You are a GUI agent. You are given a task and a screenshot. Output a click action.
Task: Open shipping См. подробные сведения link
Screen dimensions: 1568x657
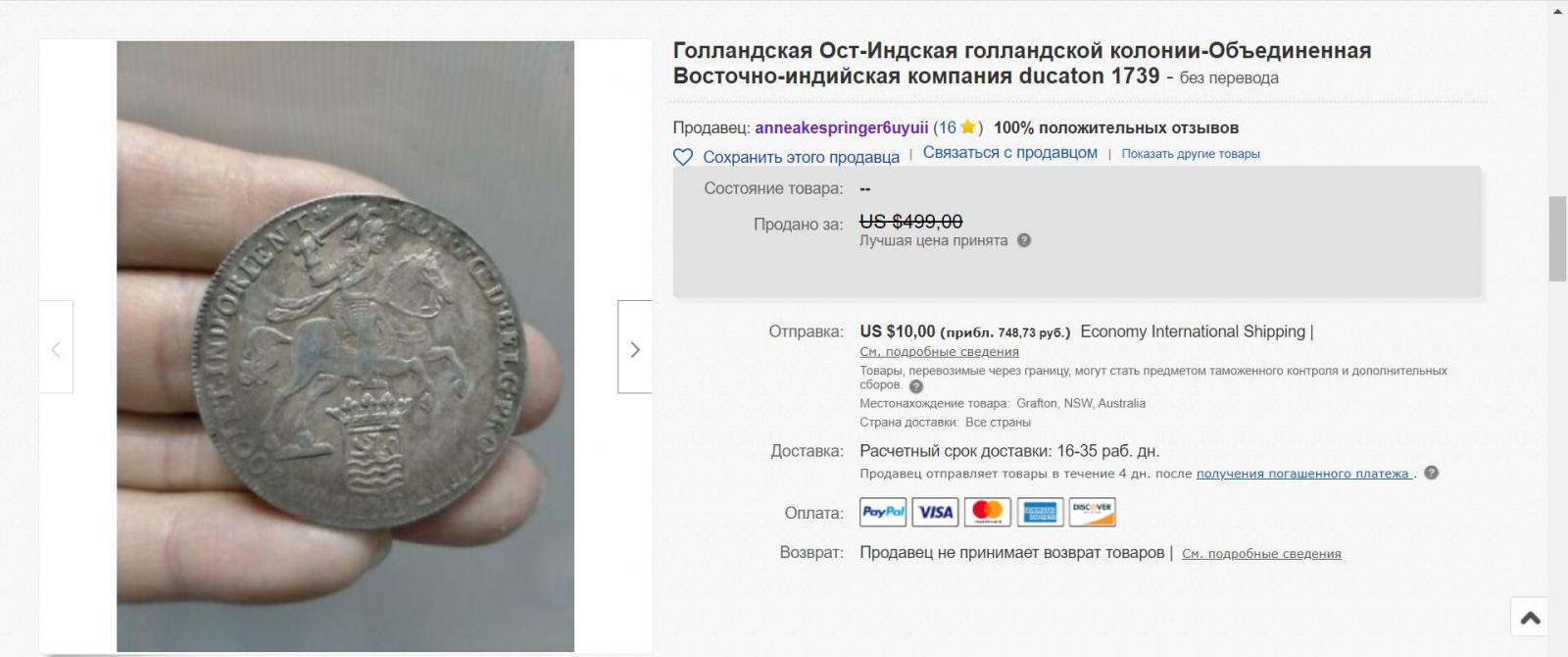(x=940, y=352)
